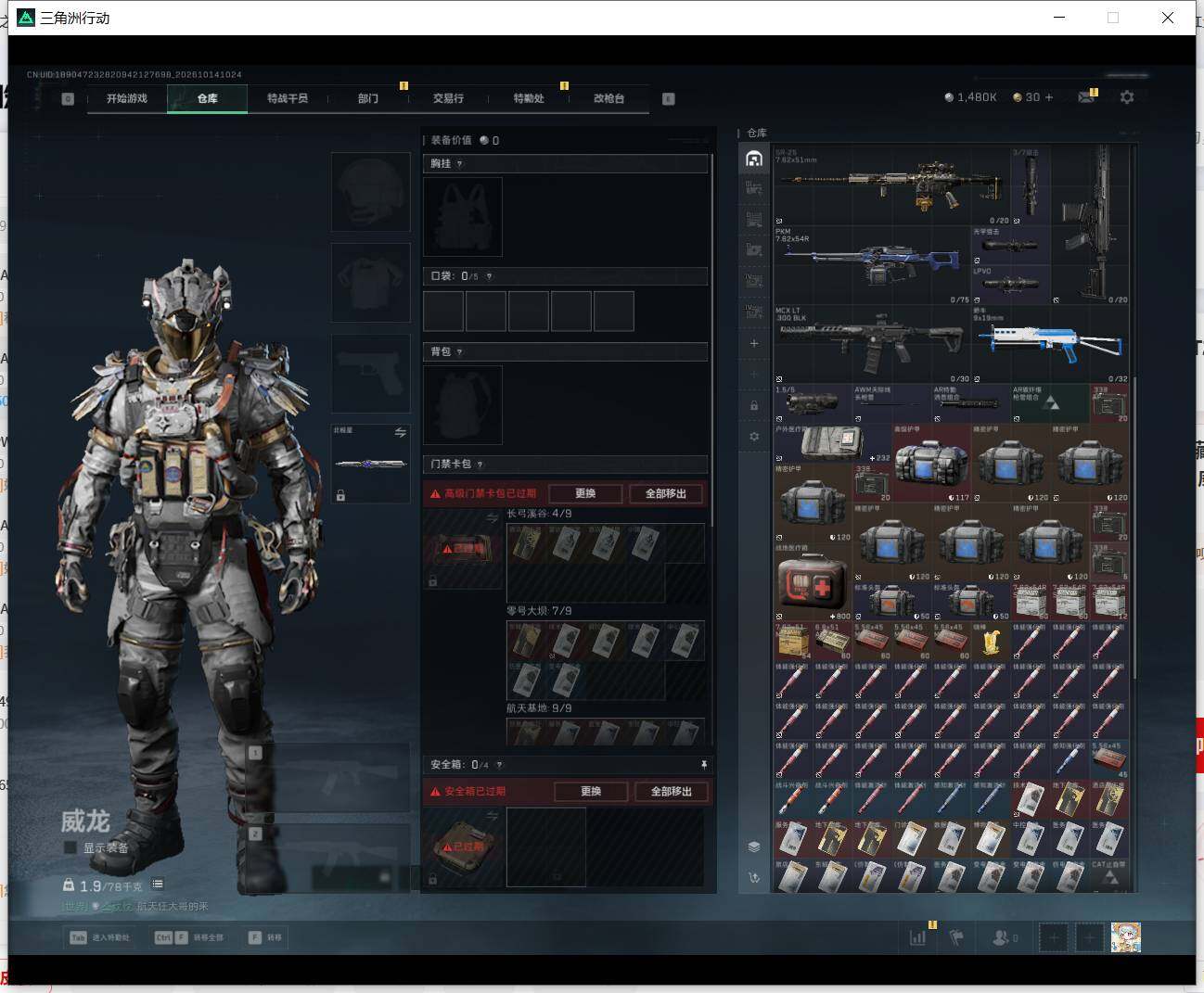Click the equipment panel vertical scrollbar
The height and width of the screenshot is (993, 1204).
click(711, 340)
